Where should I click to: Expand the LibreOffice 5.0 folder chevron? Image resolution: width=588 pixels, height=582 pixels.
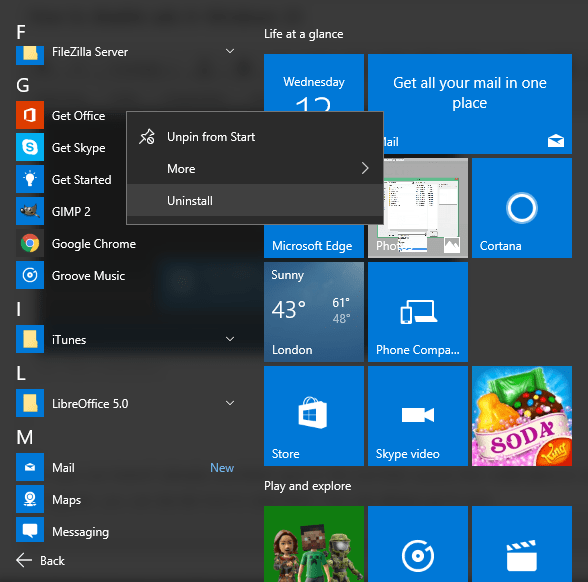(x=230, y=403)
